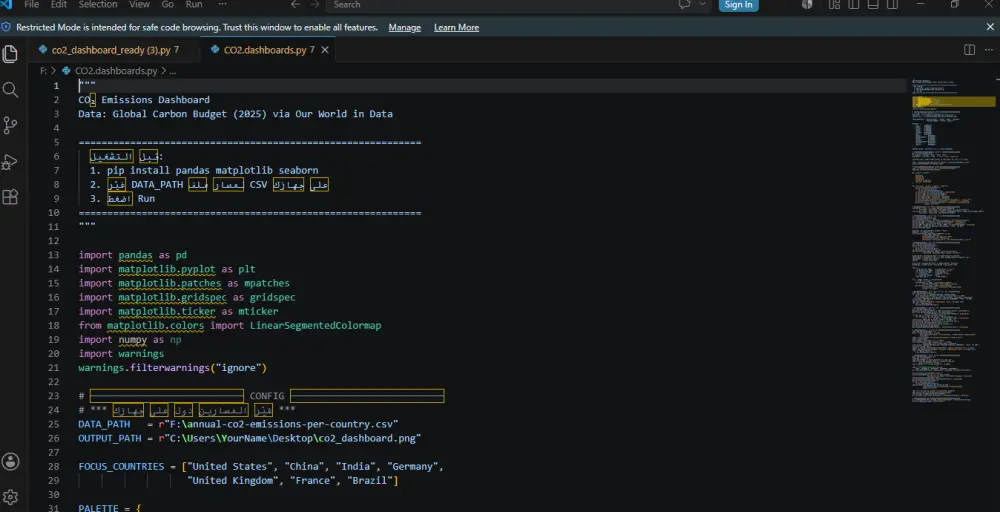Open the Extensions view
This screenshot has height=512, width=1000.
coord(10,197)
